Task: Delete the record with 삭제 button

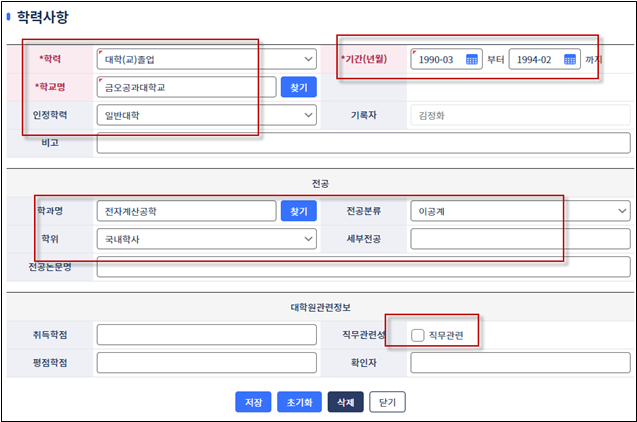Action: pyautogui.click(x=346, y=402)
